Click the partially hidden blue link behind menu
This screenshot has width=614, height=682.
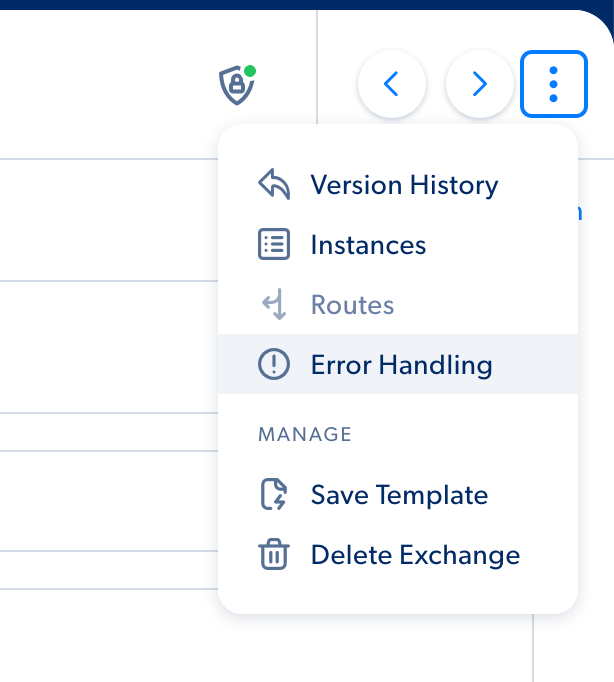coord(580,213)
